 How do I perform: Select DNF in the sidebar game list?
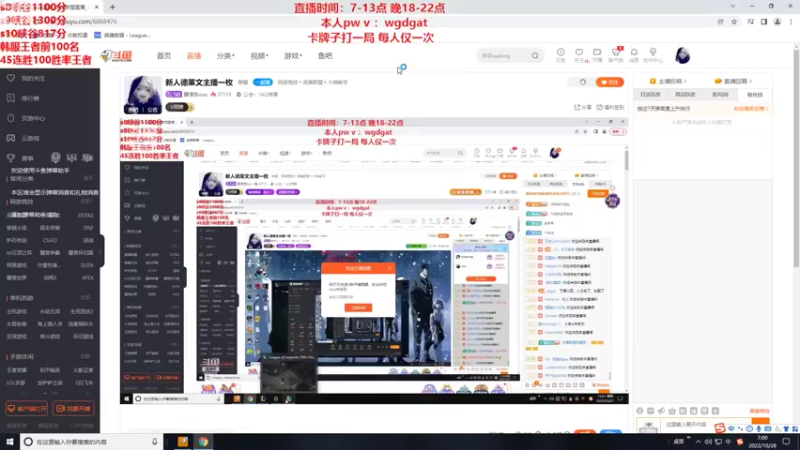point(88,228)
